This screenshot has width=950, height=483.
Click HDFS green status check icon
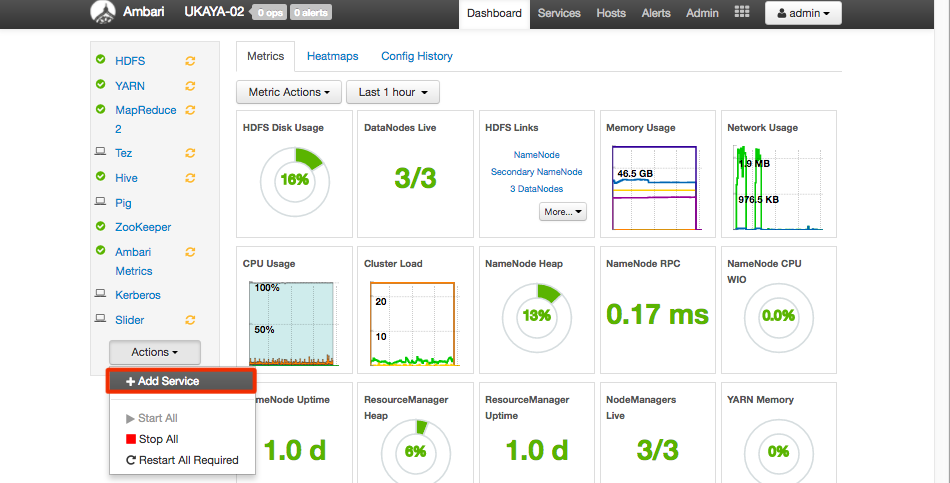tap(101, 59)
